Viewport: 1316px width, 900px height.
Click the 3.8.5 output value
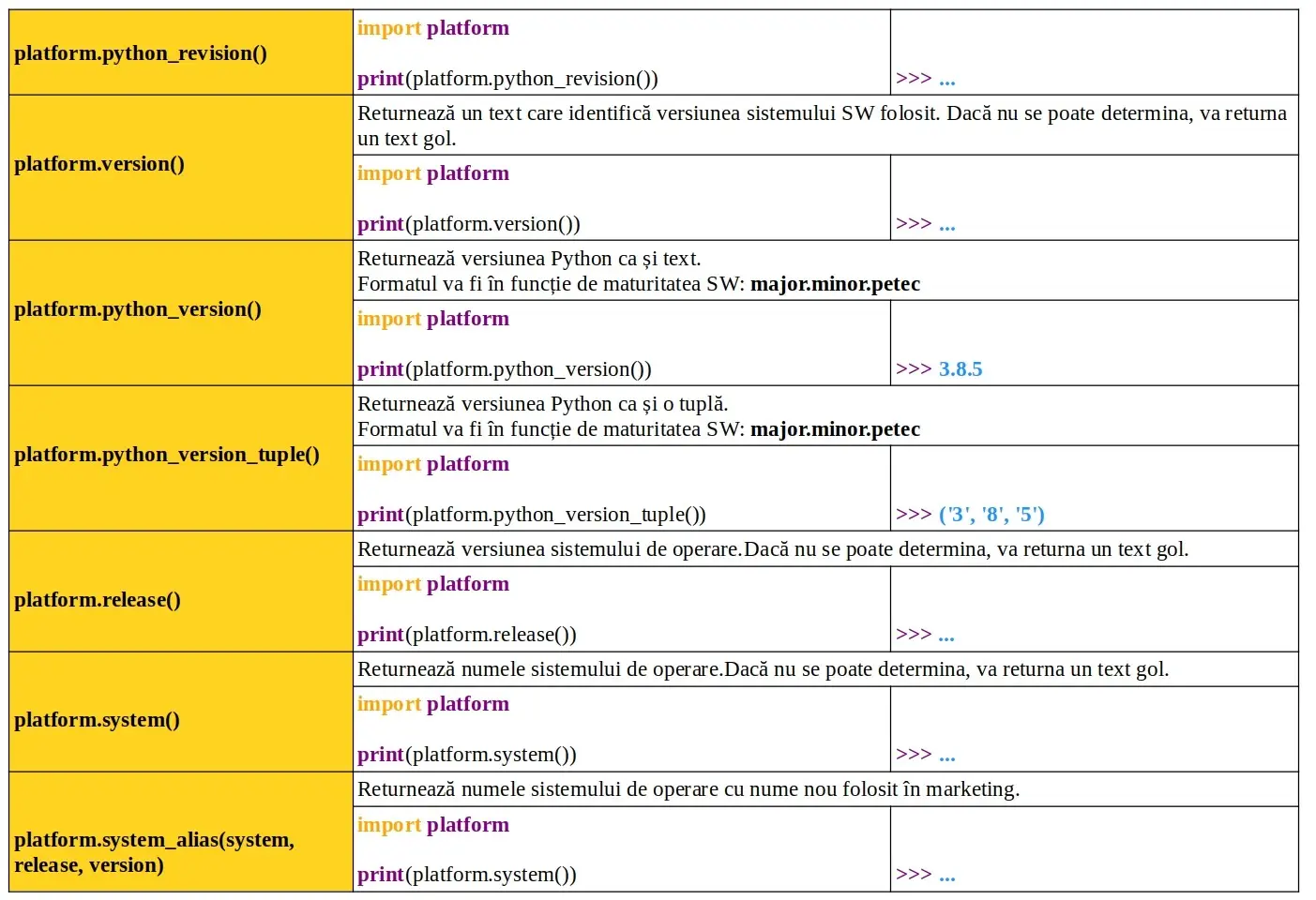(x=961, y=369)
